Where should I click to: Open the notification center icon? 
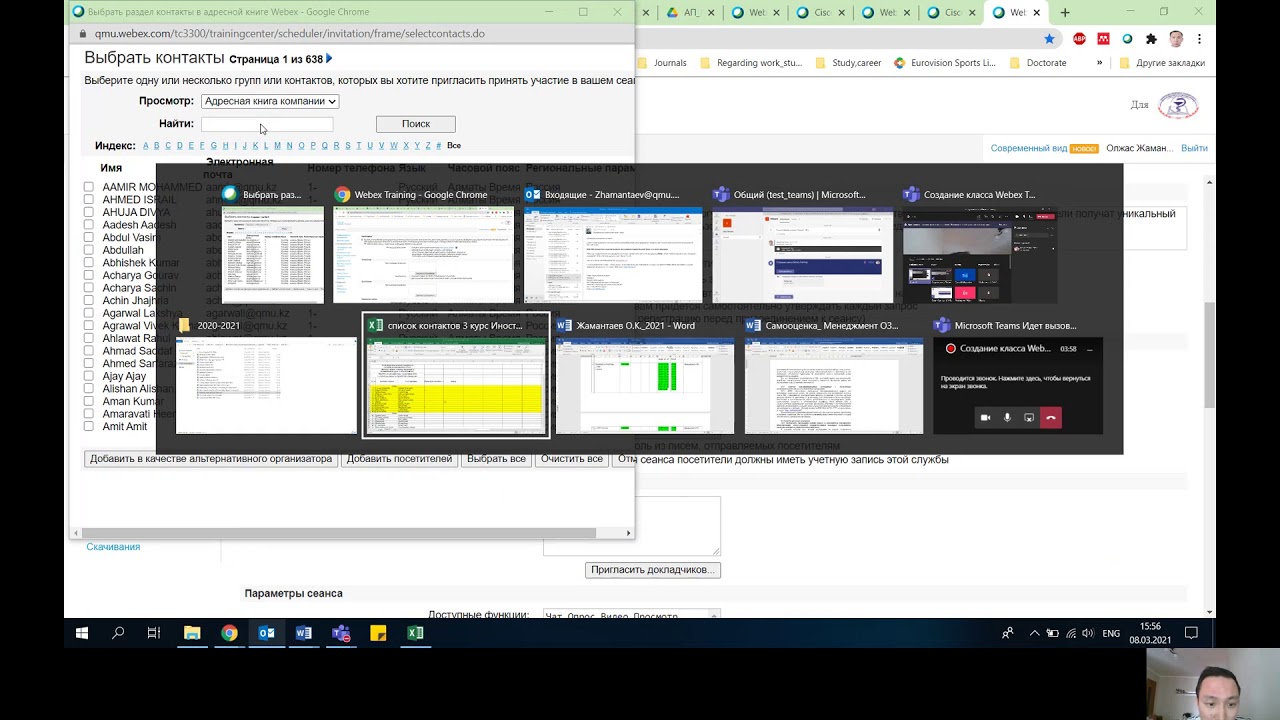click(x=1191, y=633)
